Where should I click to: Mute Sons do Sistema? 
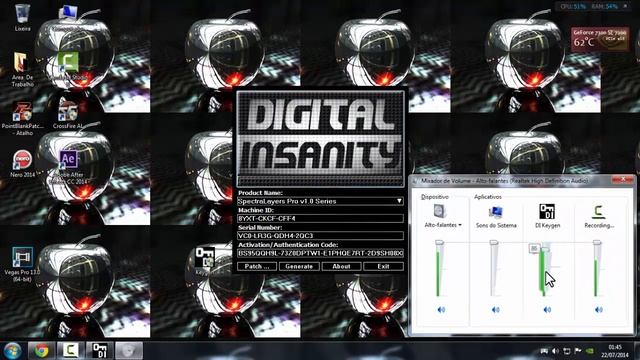pyautogui.click(x=496, y=310)
